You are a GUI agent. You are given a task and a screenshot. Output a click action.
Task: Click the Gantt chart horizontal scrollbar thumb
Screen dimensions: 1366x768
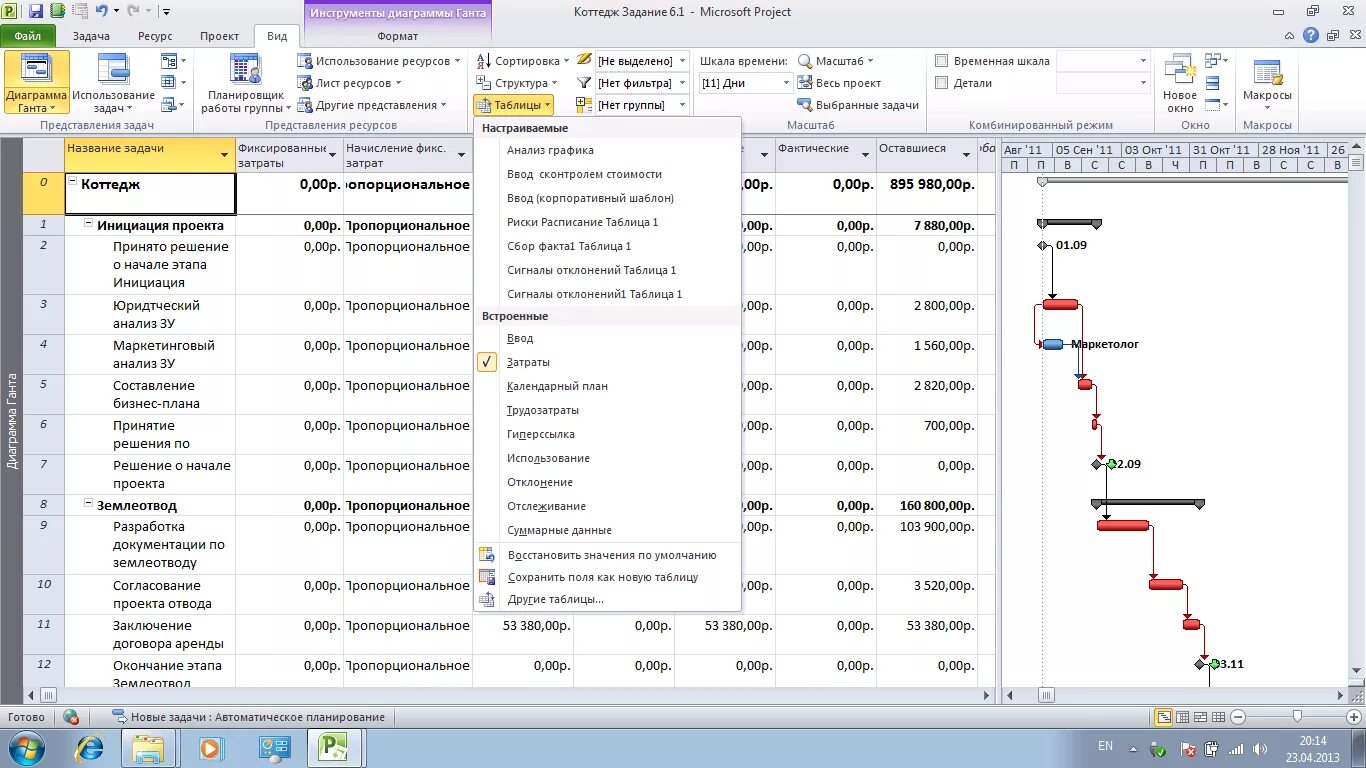(1045, 695)
